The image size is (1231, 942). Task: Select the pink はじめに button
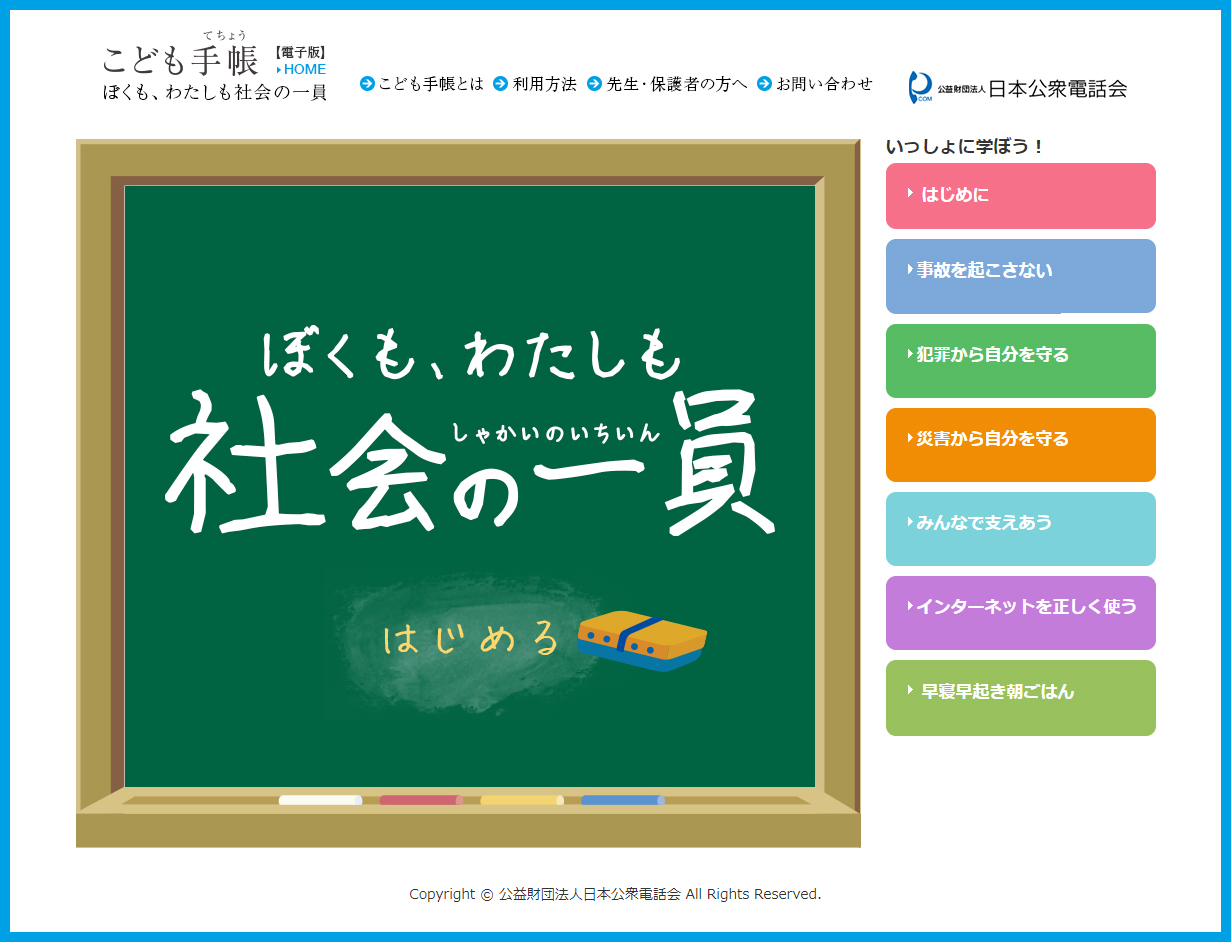[x=1020, y=196]
